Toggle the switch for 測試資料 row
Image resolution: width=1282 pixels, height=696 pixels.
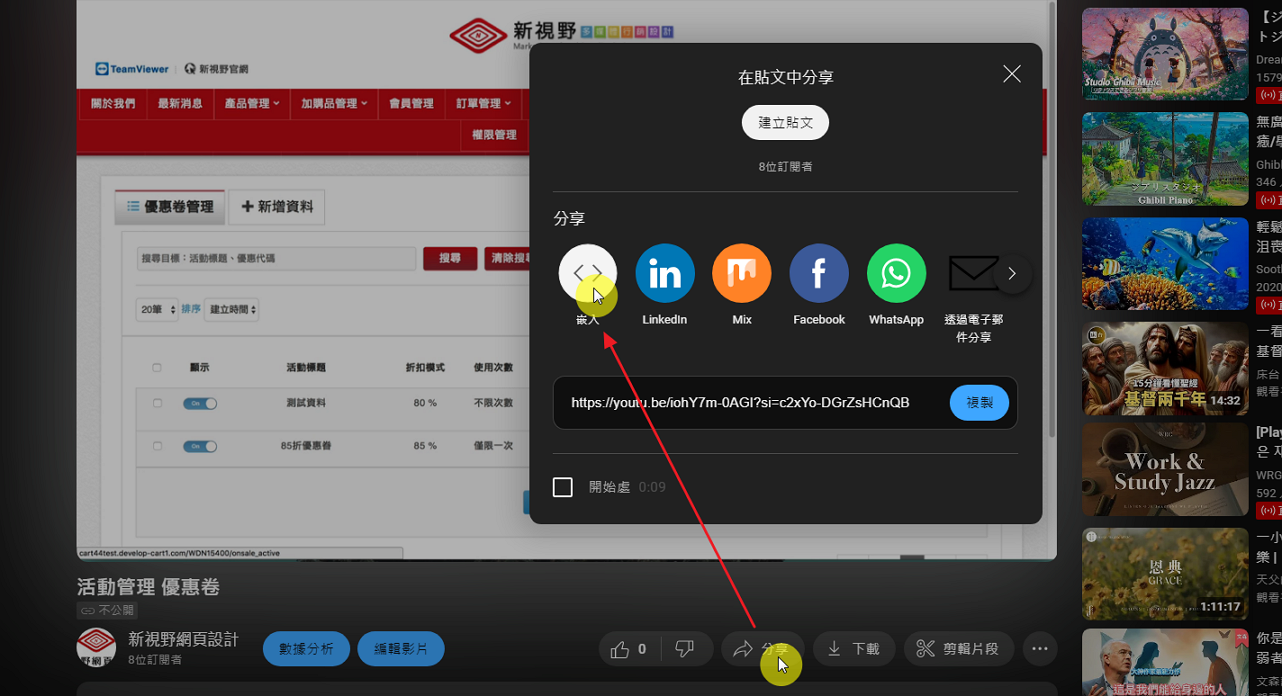(200, 403)
